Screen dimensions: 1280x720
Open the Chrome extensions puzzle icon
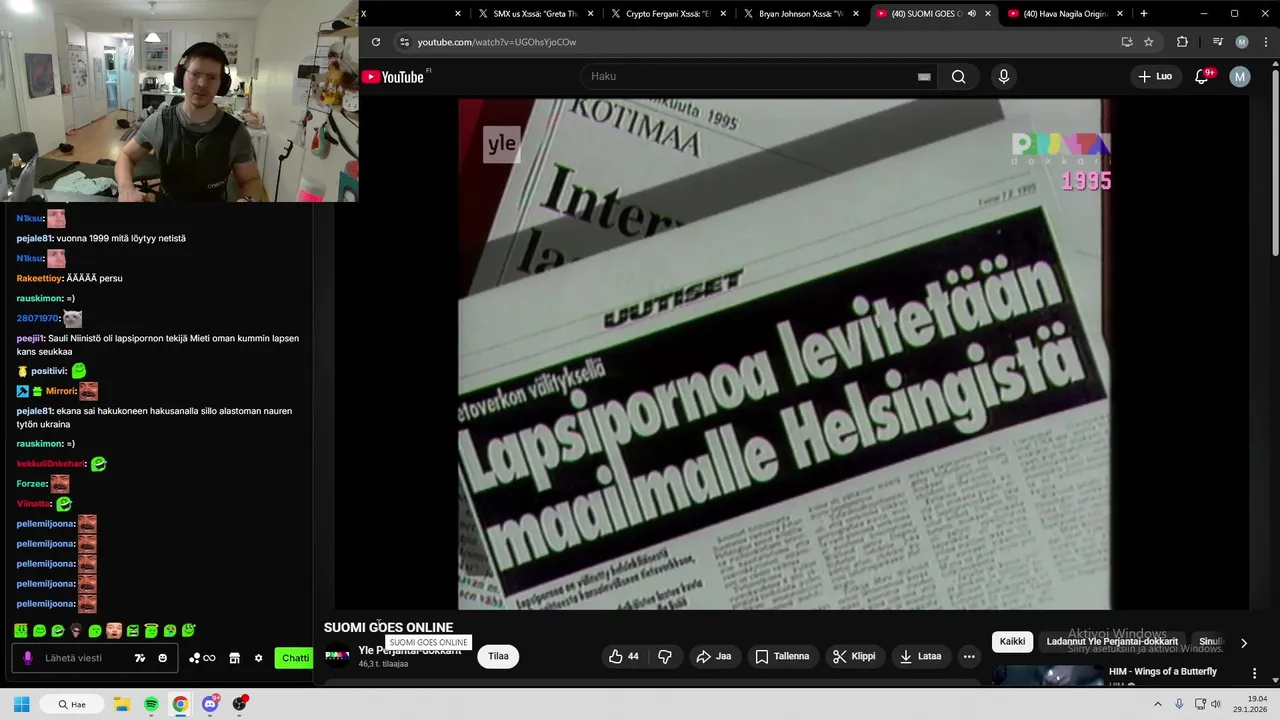1182,42
